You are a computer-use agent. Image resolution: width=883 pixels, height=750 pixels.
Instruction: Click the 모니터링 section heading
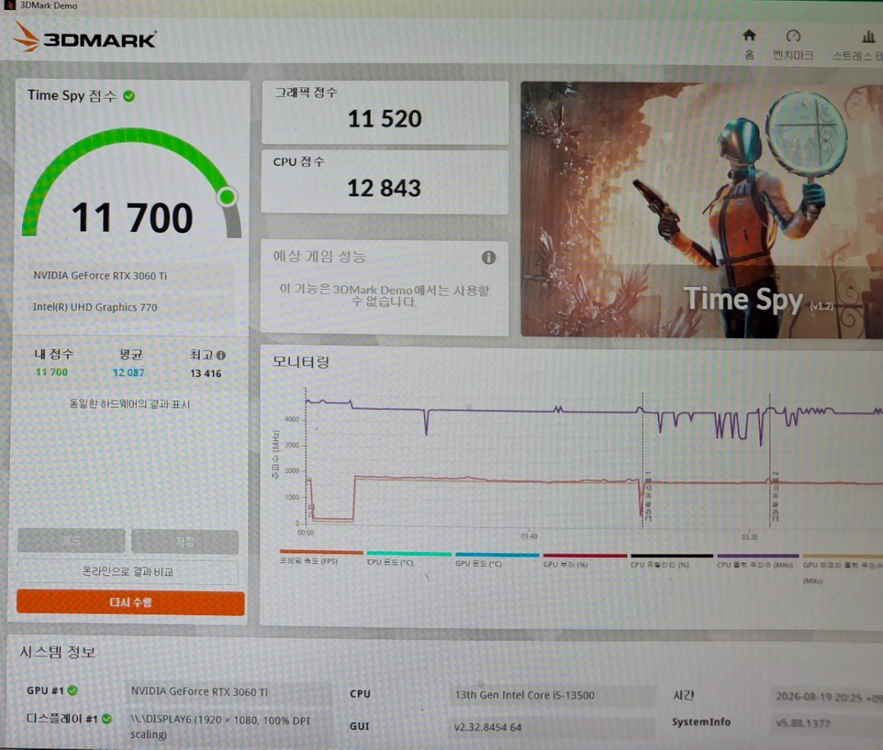point(301,361)
